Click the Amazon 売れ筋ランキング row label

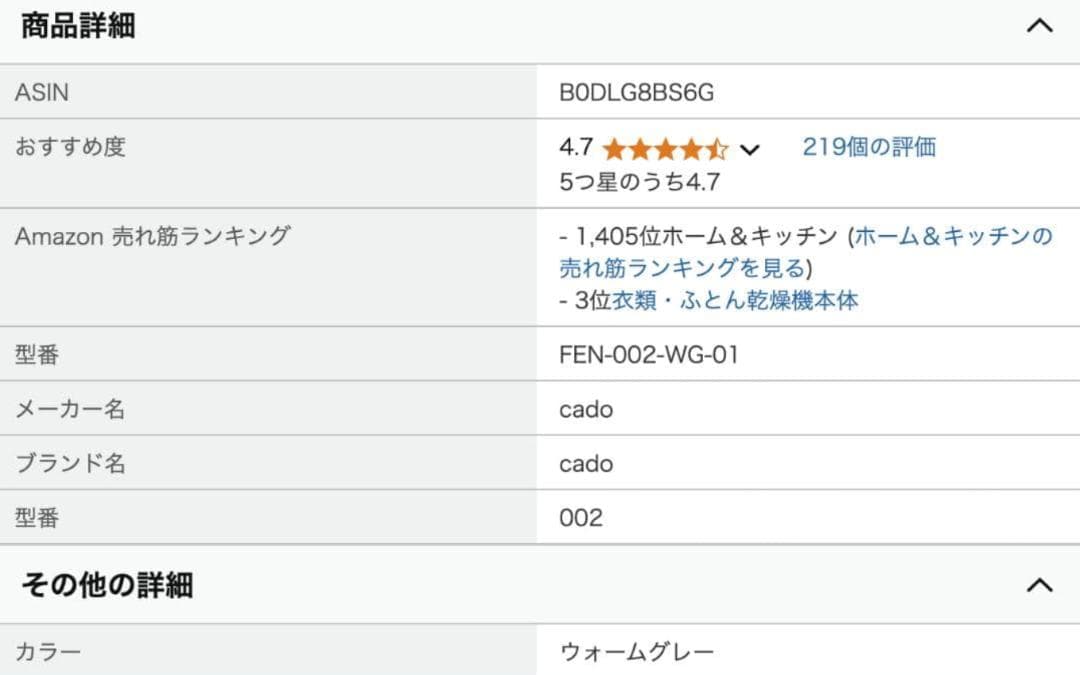click(x=152, y=237)
